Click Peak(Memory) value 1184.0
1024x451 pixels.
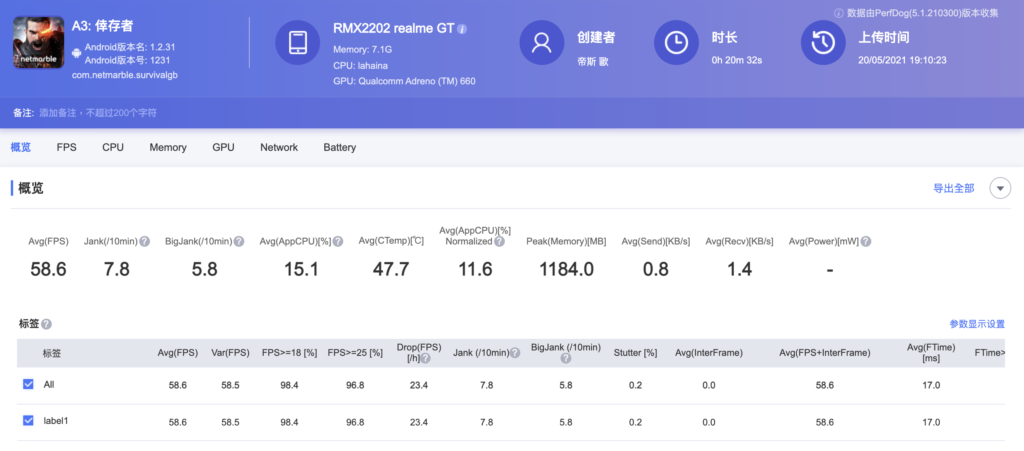[566, 268]
